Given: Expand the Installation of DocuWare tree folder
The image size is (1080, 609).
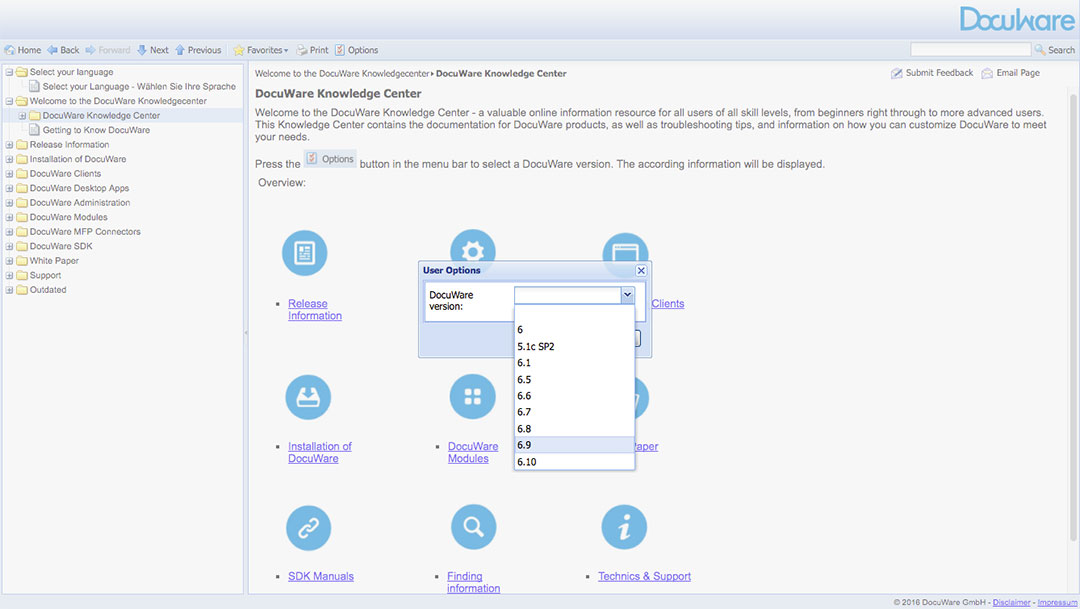Looking at the screenshot, I should tap(9, 159).
